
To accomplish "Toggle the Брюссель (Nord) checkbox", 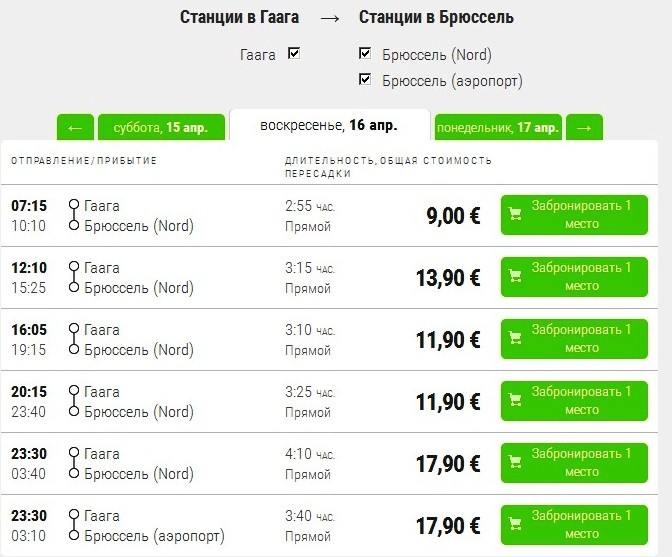I will pyautogui.click(x=365, y=54).
